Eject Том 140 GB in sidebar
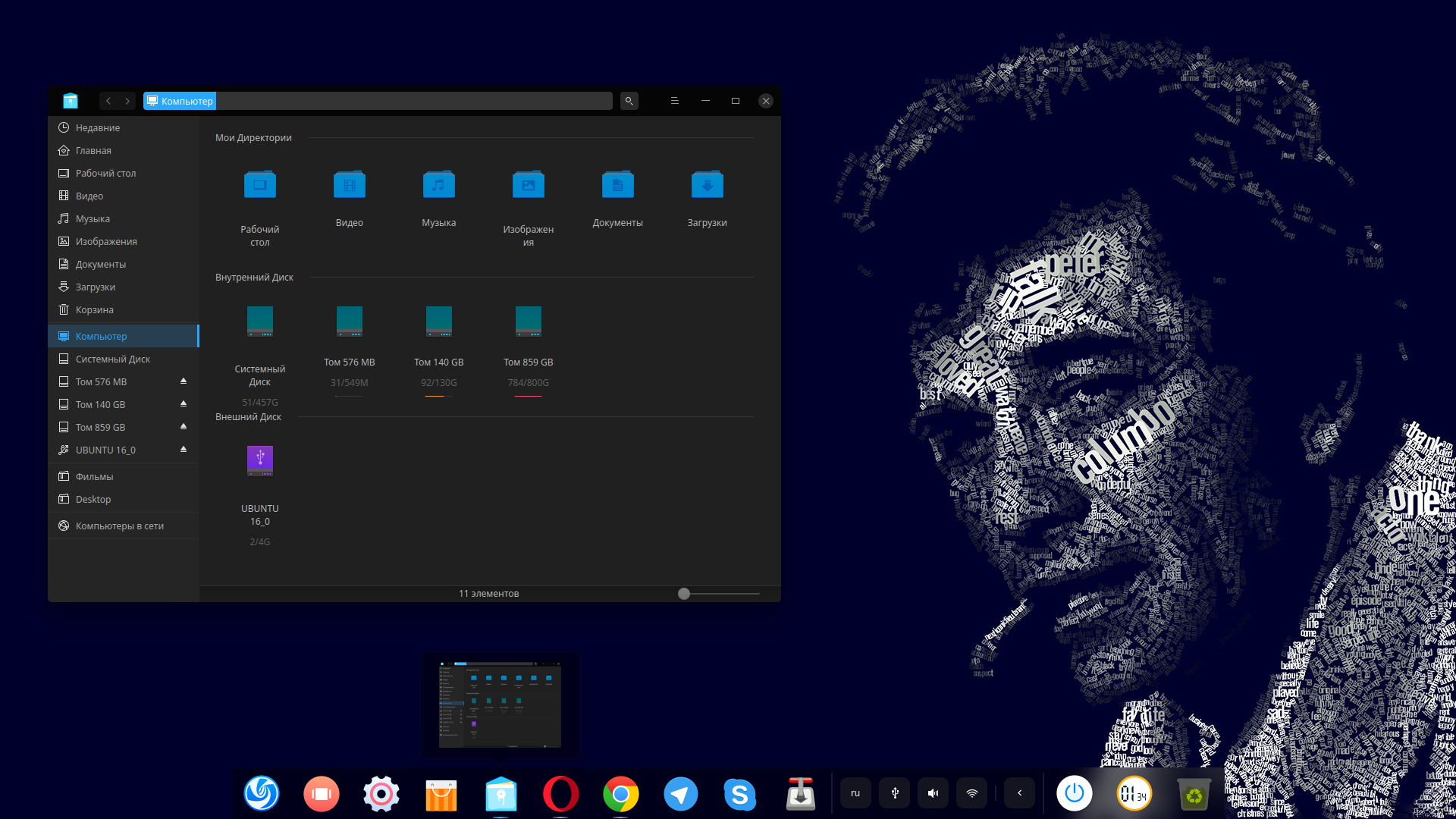1456x819 pixels. point(184,404)
